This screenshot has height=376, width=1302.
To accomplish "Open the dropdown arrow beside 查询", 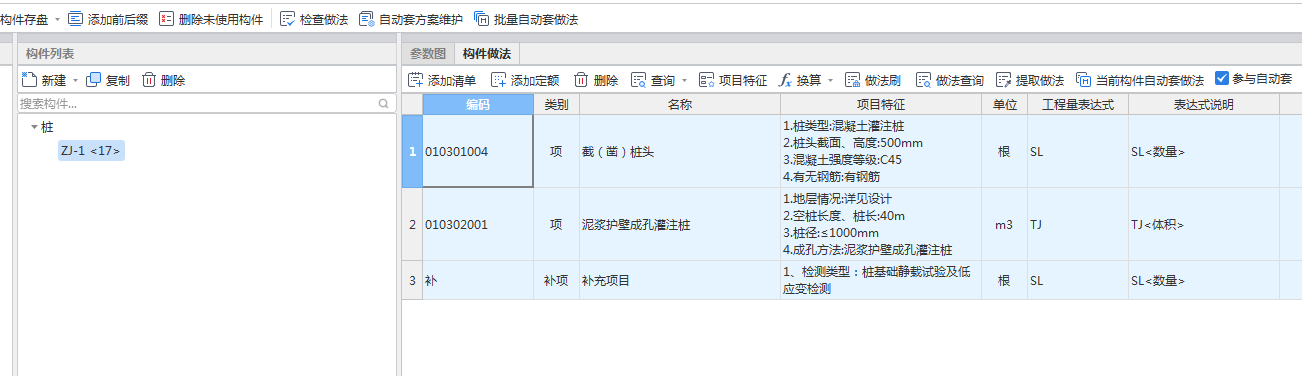I will tap(684, 81).
